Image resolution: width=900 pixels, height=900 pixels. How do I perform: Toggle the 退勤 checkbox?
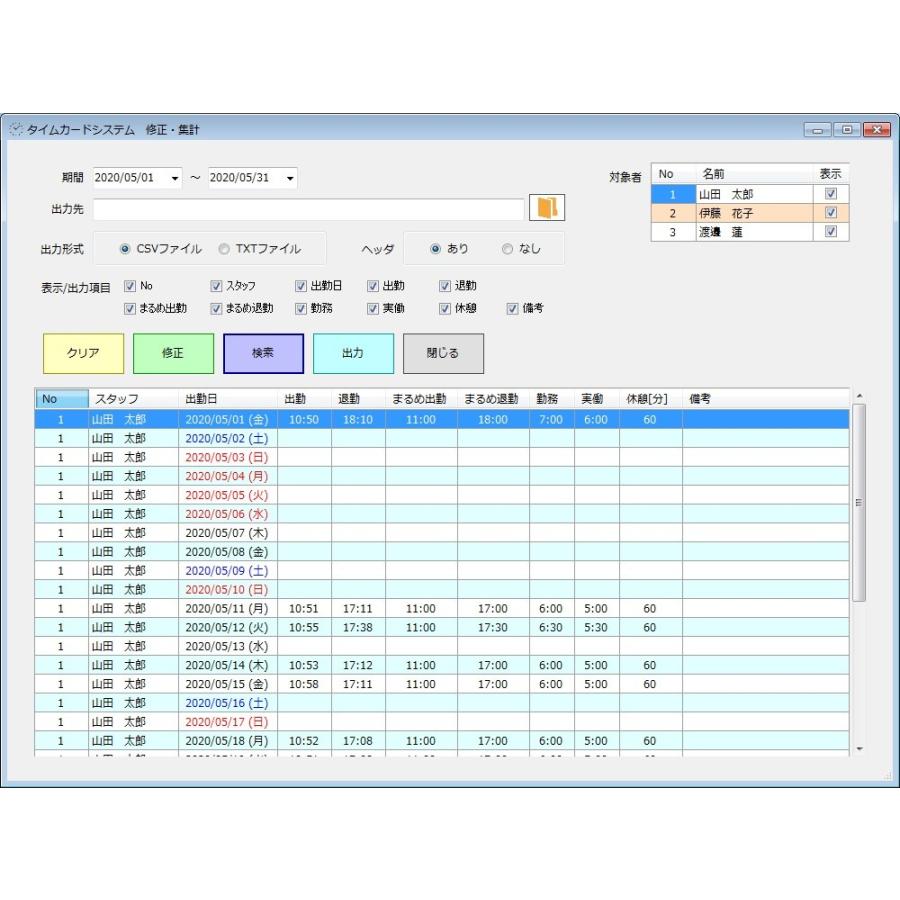pyautogui.click(x=445, y=286)
